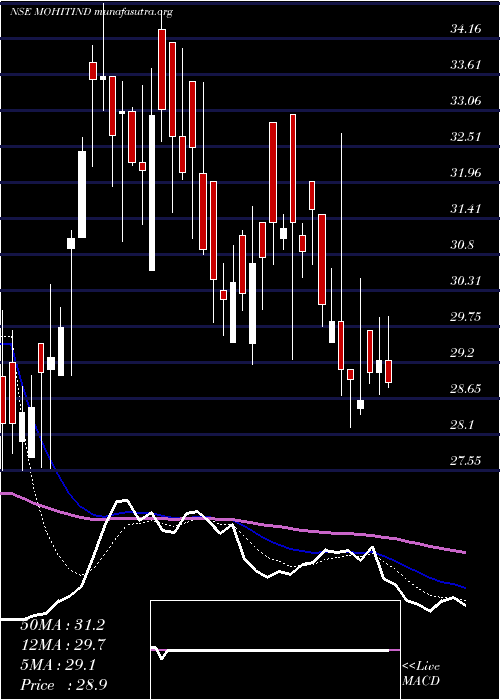Viewport: 500px width, 700px height.
Task: Click the 12MA : 29.7 legend text
Action: [63, 645]
